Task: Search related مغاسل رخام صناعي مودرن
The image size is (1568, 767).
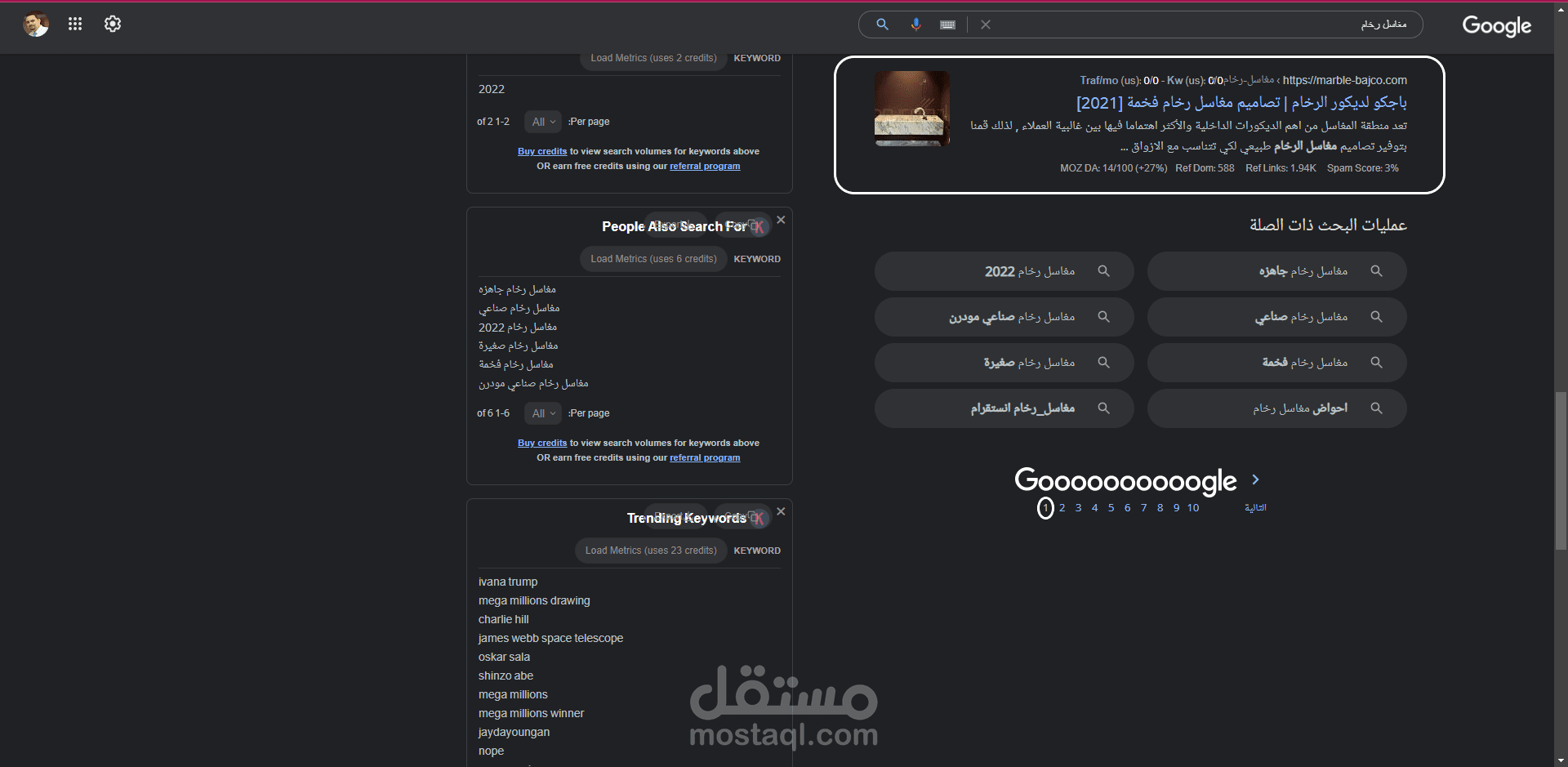Action: coord(1004,317)
